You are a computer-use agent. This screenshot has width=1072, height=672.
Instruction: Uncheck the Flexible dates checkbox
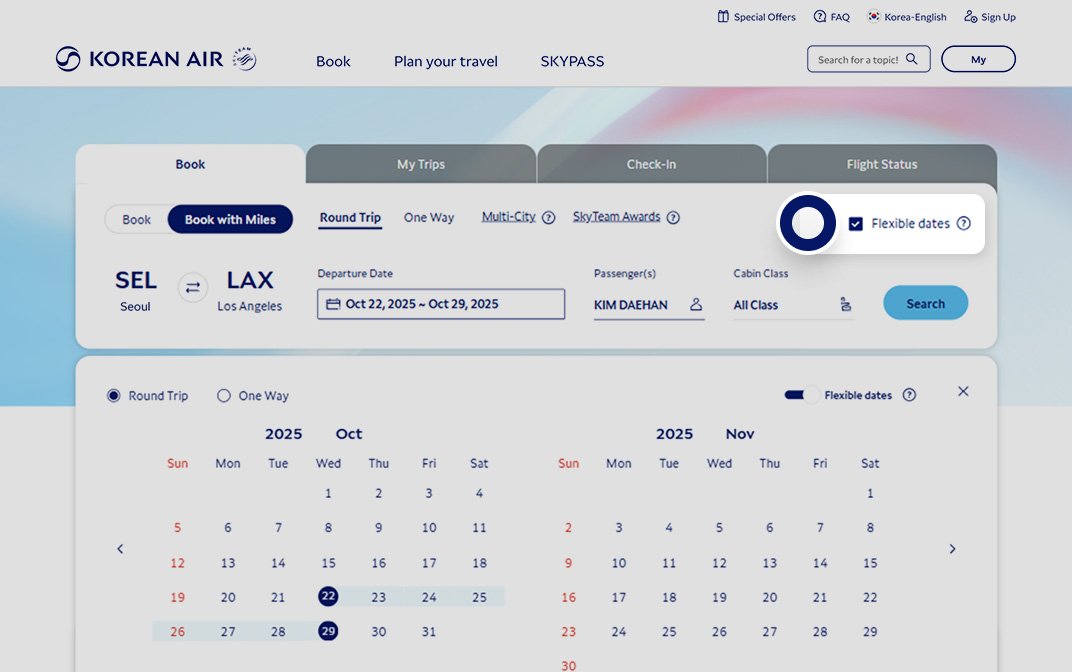[855, 224]
